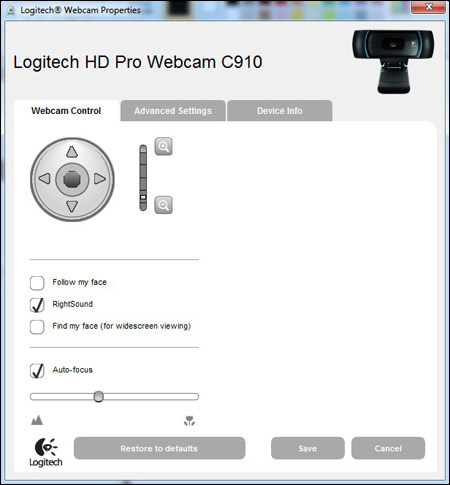Click the pan down arrow
Viewport: 450px width, 485px height.
[x=72, y=206]
